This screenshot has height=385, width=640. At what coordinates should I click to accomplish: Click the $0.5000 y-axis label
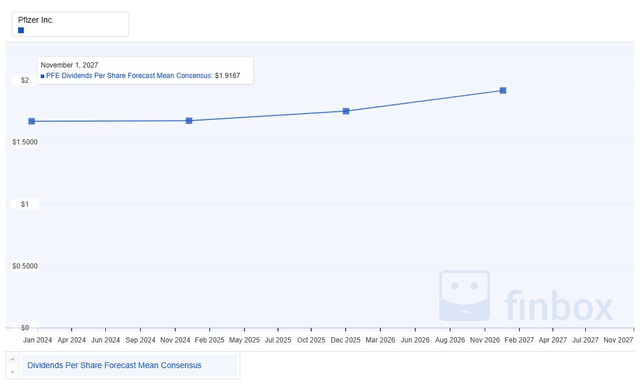[25, 266]
